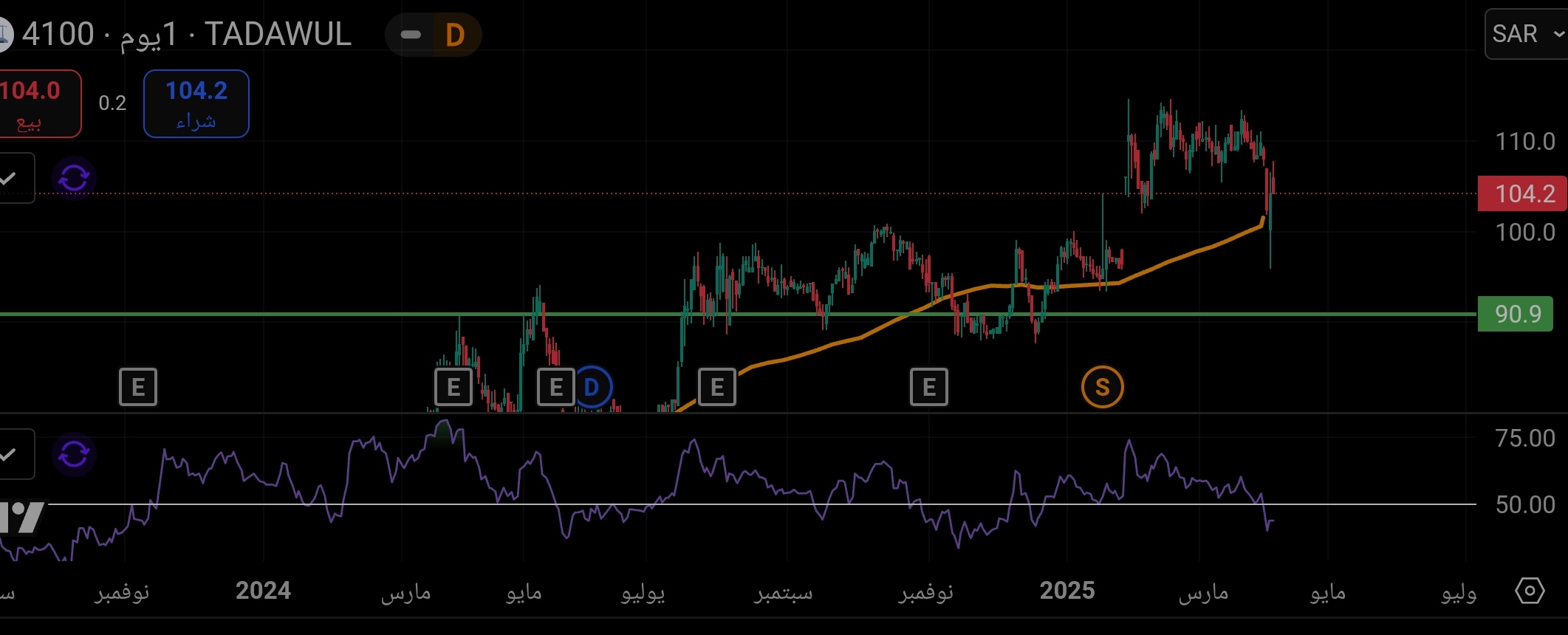
Task: Open earnings marker E right of the blue dividend D
Action: click(x=717, y=387)
